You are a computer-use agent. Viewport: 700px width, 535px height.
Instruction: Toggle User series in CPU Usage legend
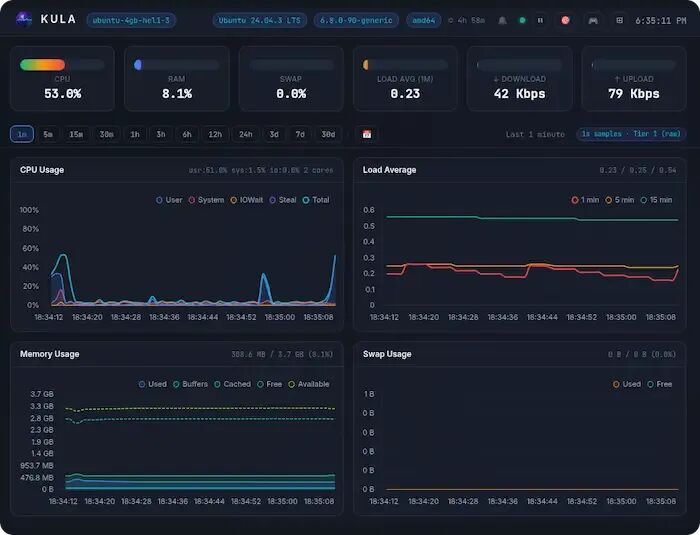coord(169,200)
